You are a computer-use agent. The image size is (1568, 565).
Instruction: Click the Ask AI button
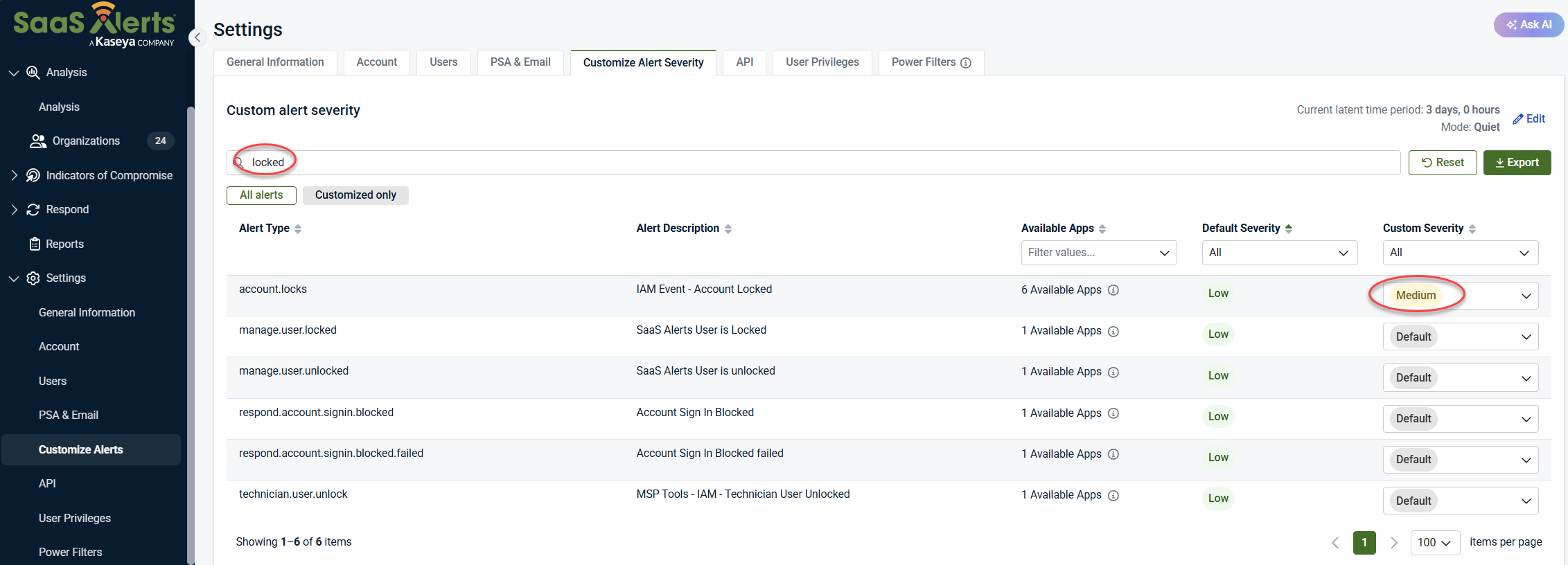click(x=1529, y=25)
